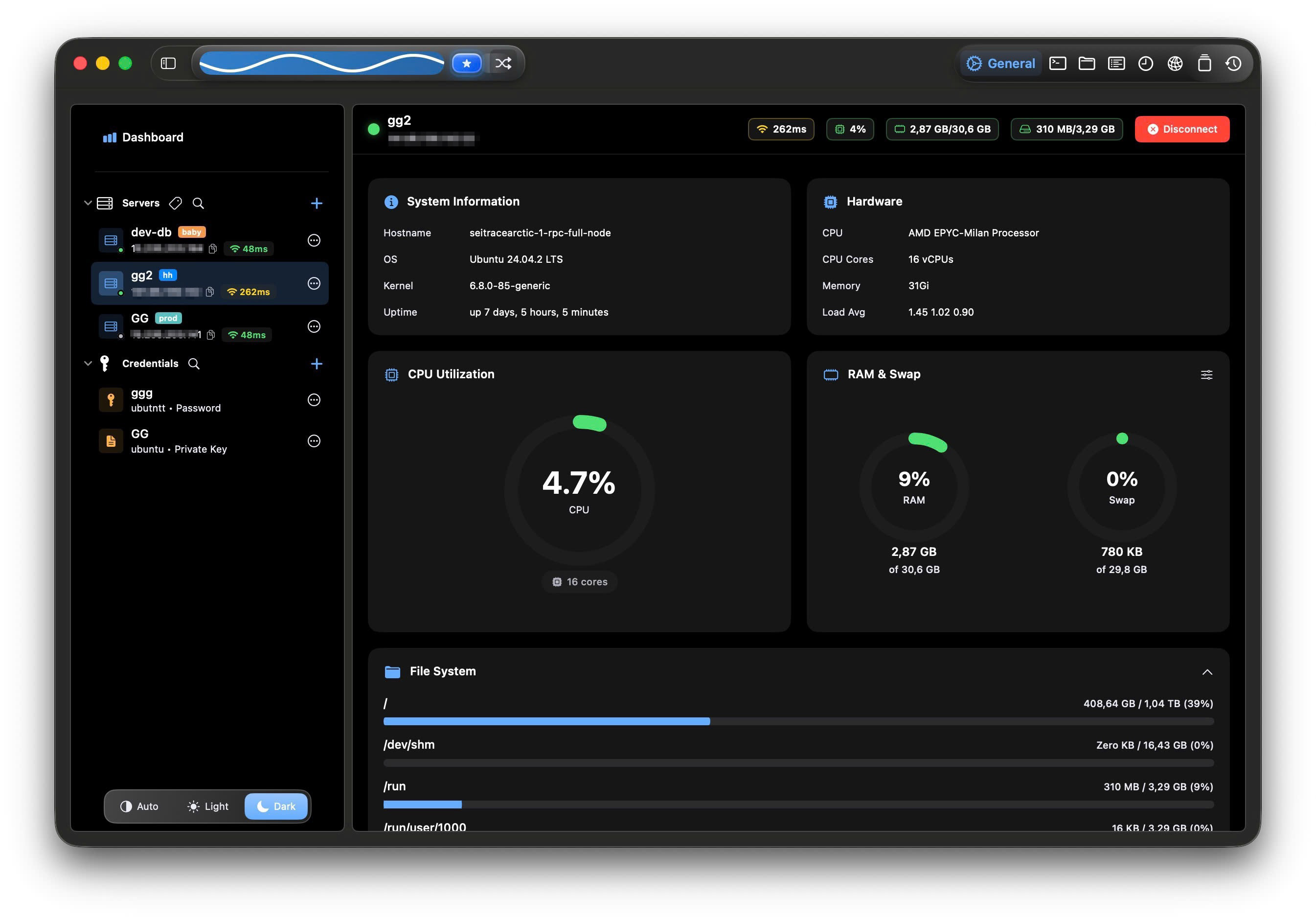Select the Auto theme option
Viewport: 1316px width, 920px height.
[139, 806]
